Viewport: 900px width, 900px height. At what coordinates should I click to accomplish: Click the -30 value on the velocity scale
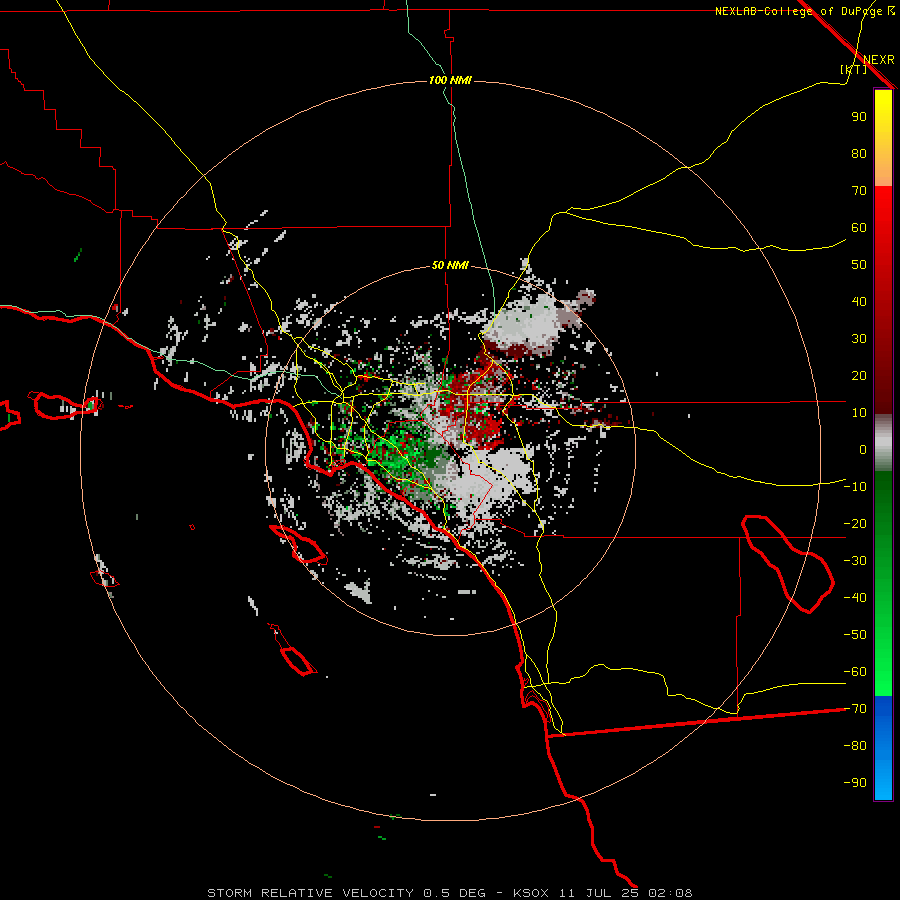[x=855, y=561]
